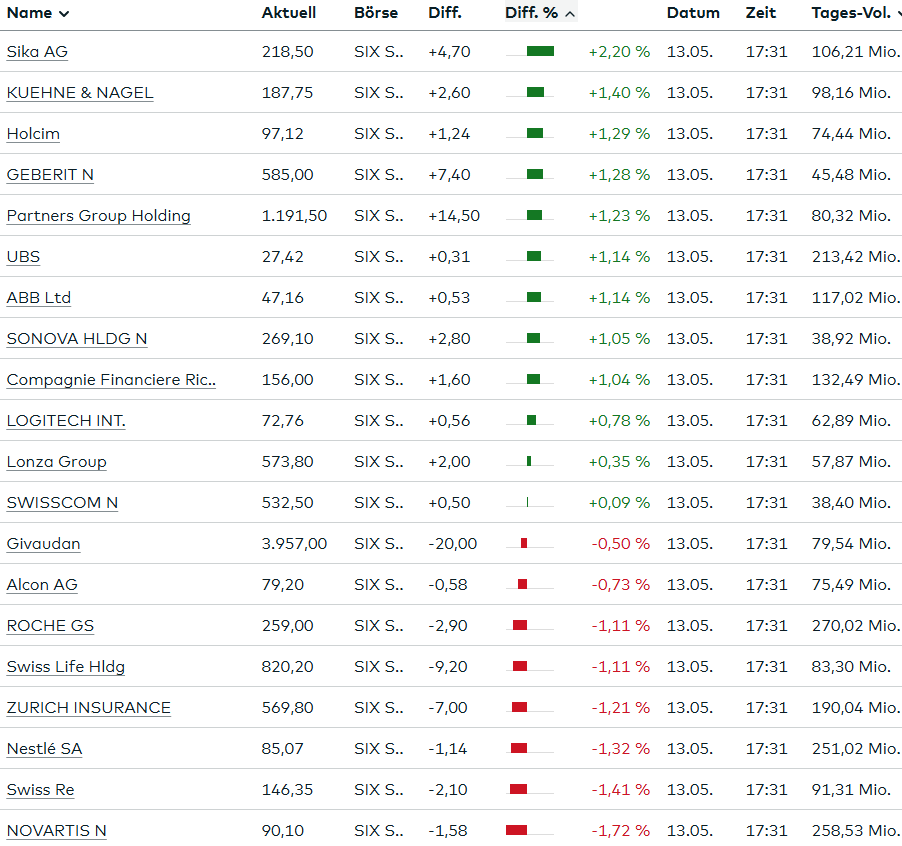Screen dimensions: 902x846
Task: Open NOVARTIS N stock link
Action: point(56,831)
